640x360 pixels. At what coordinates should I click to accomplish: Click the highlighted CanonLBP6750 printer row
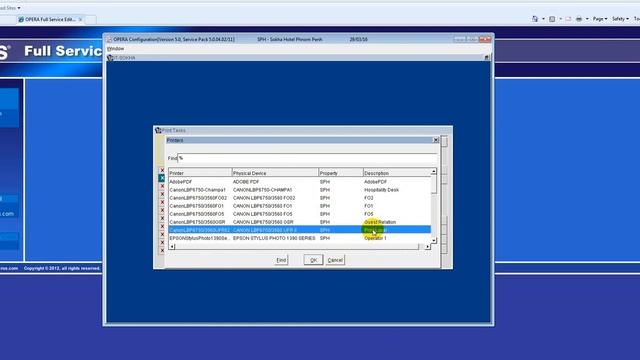pos(300,230)
